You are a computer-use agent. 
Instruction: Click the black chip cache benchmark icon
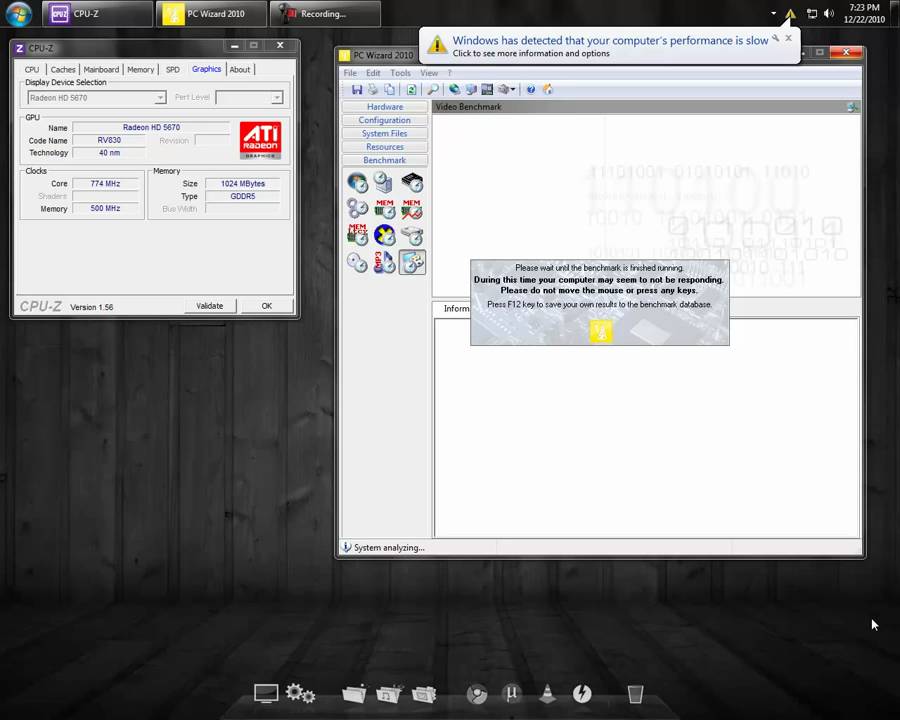412,183
